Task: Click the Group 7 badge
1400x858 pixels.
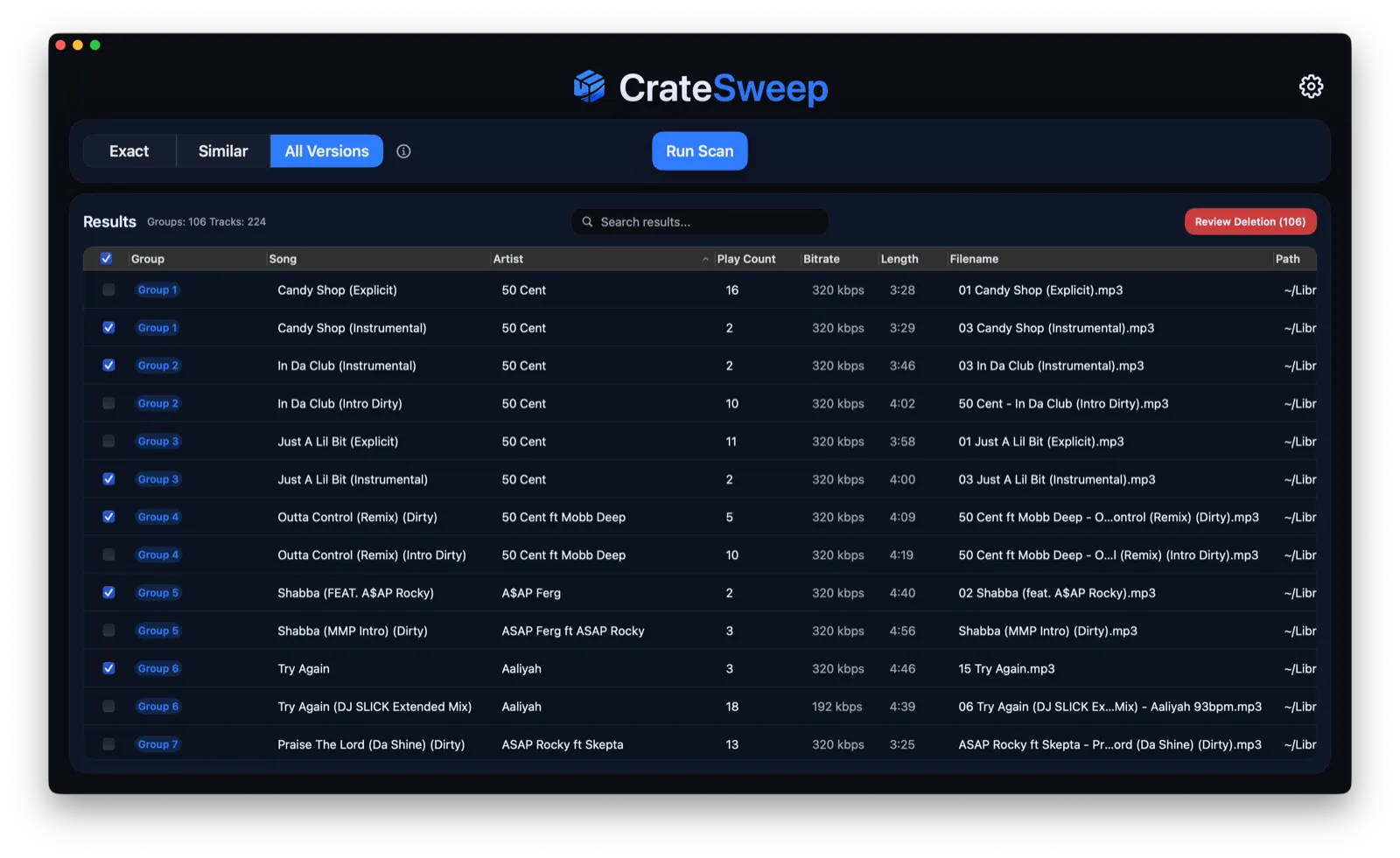Action: [x=157, y=744]
